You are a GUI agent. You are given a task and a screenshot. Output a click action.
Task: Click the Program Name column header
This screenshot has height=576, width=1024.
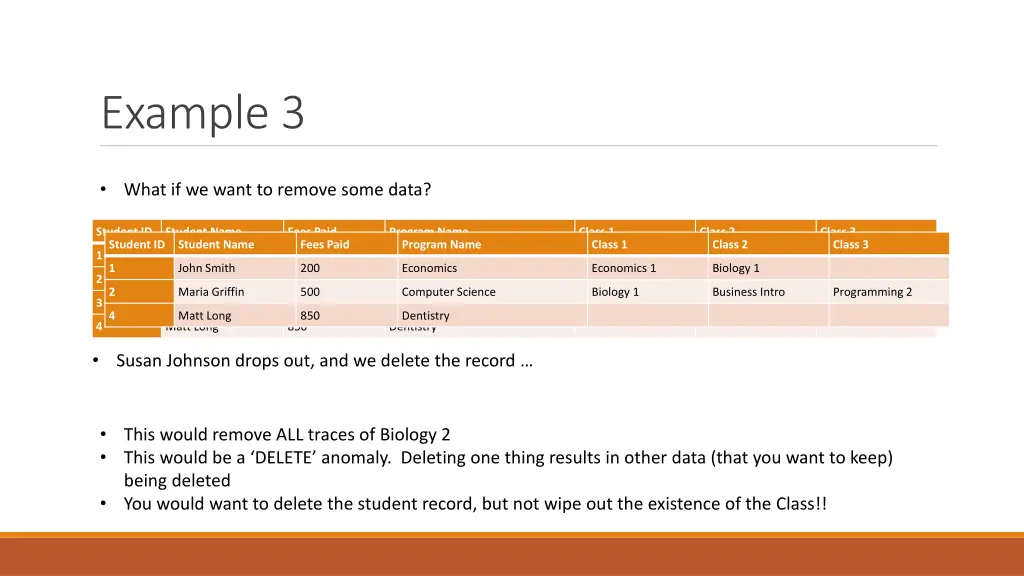(x=492, y=244)
